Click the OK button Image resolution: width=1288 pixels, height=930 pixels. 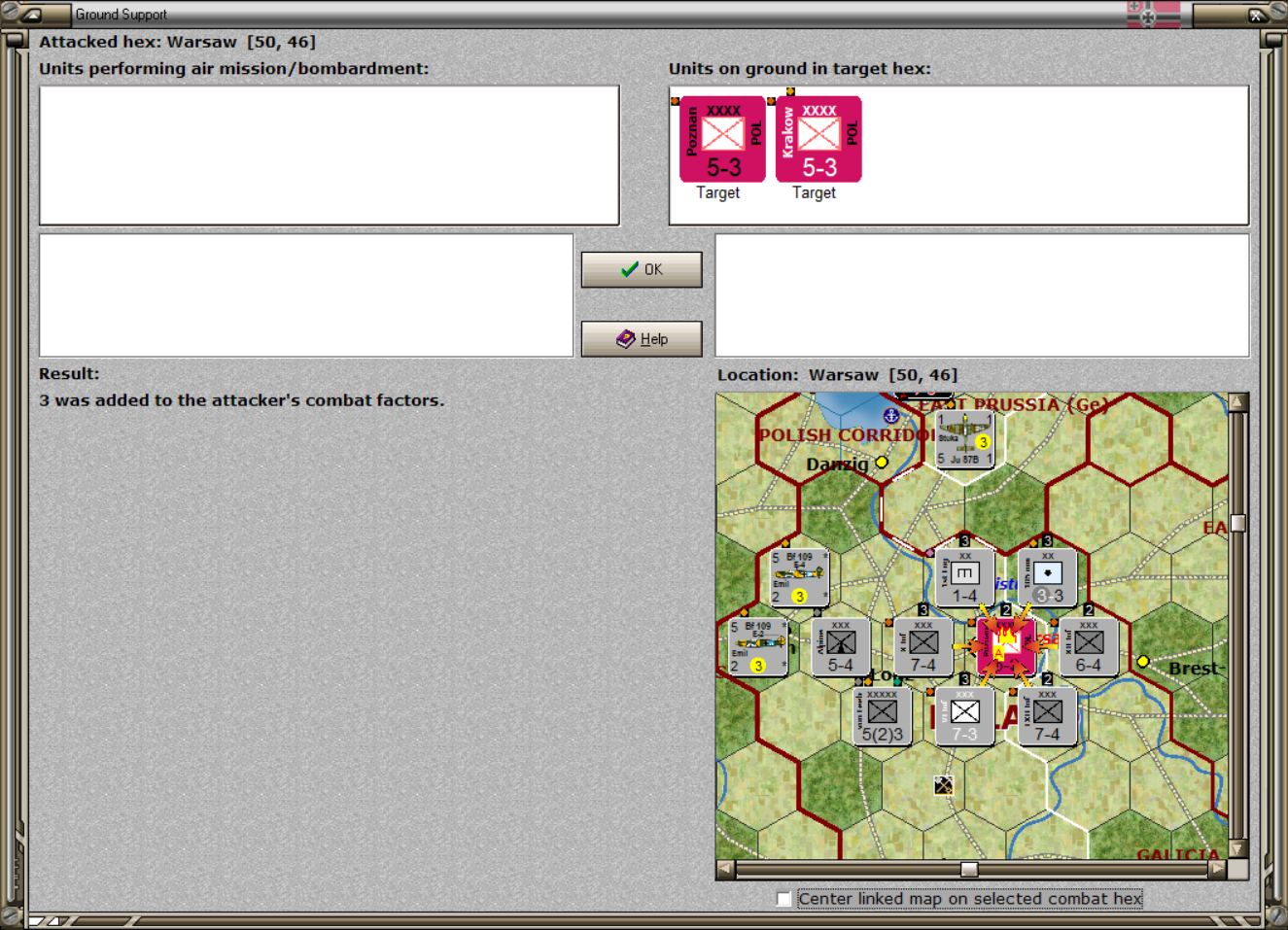[x=642, y=269]
